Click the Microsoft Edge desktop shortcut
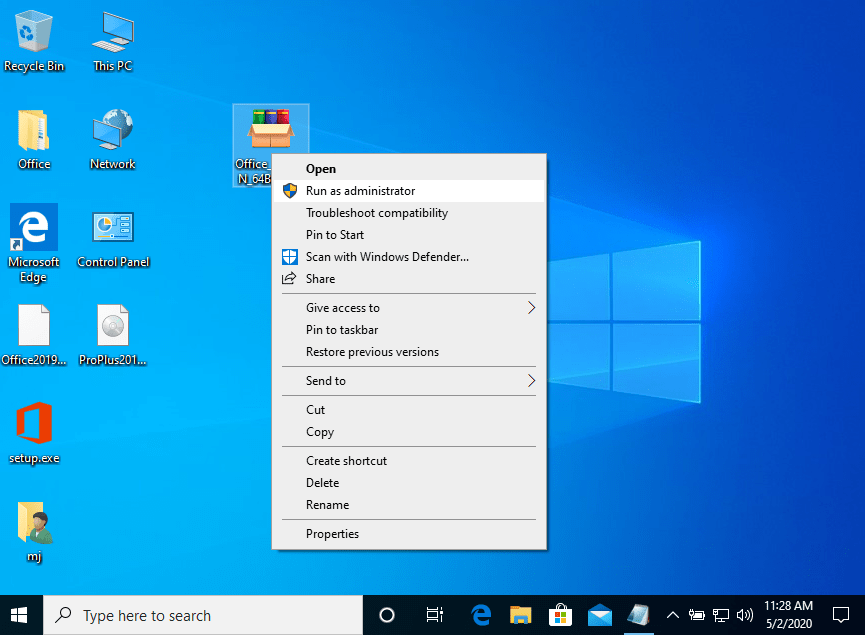 (34, 237)
